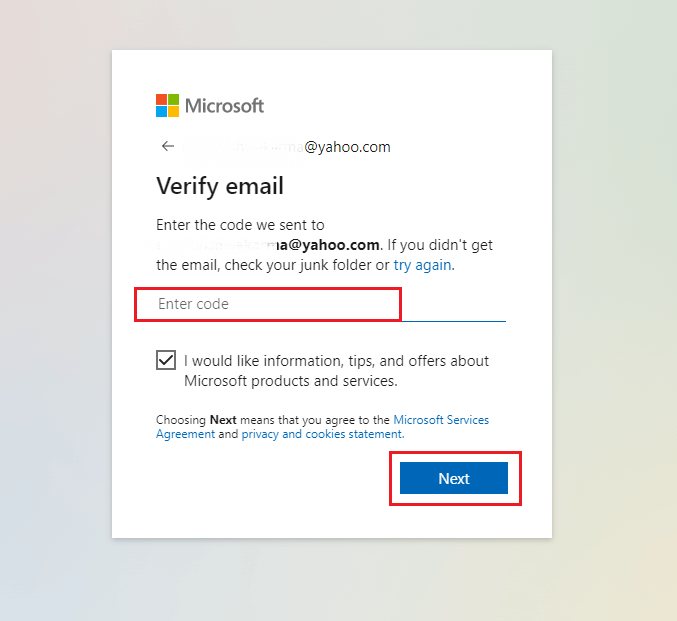Click the bold yahoo.com address in instructions
677x621 pixels.
pos(330,245)
